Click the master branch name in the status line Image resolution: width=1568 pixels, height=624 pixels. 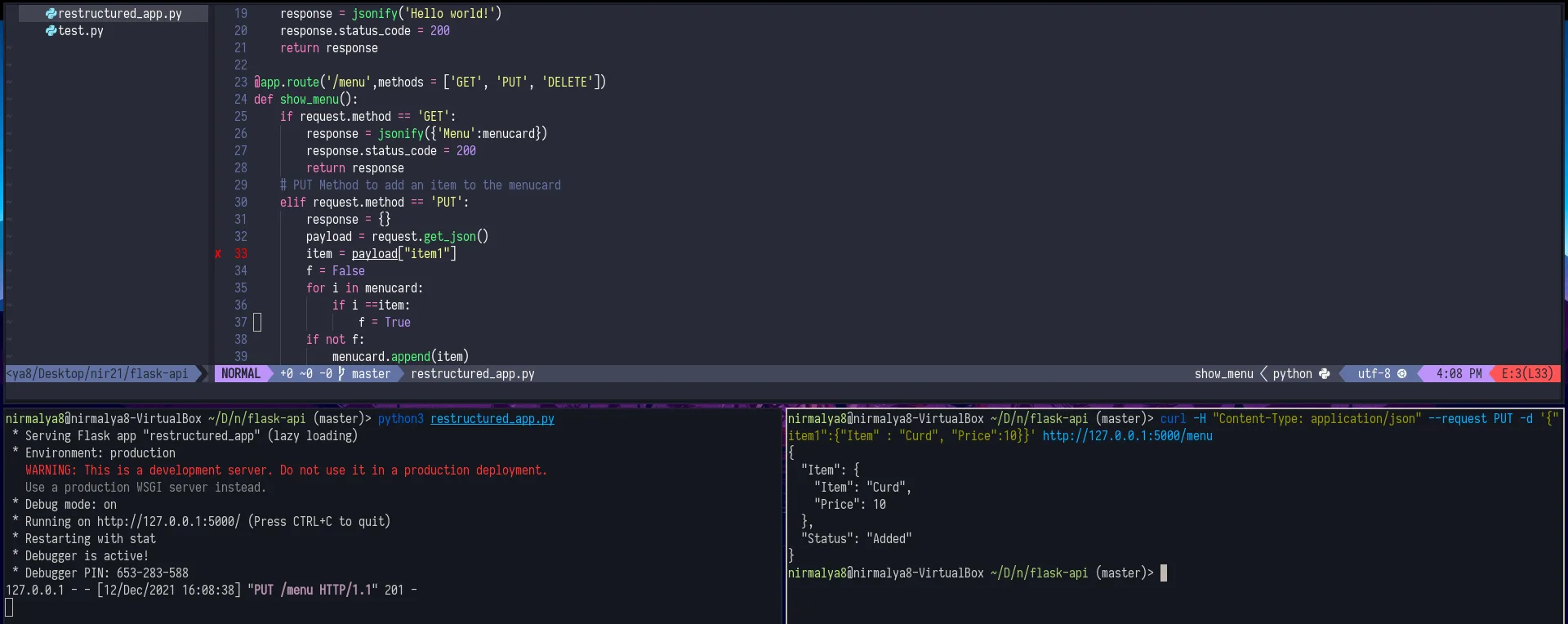point(371,374)
